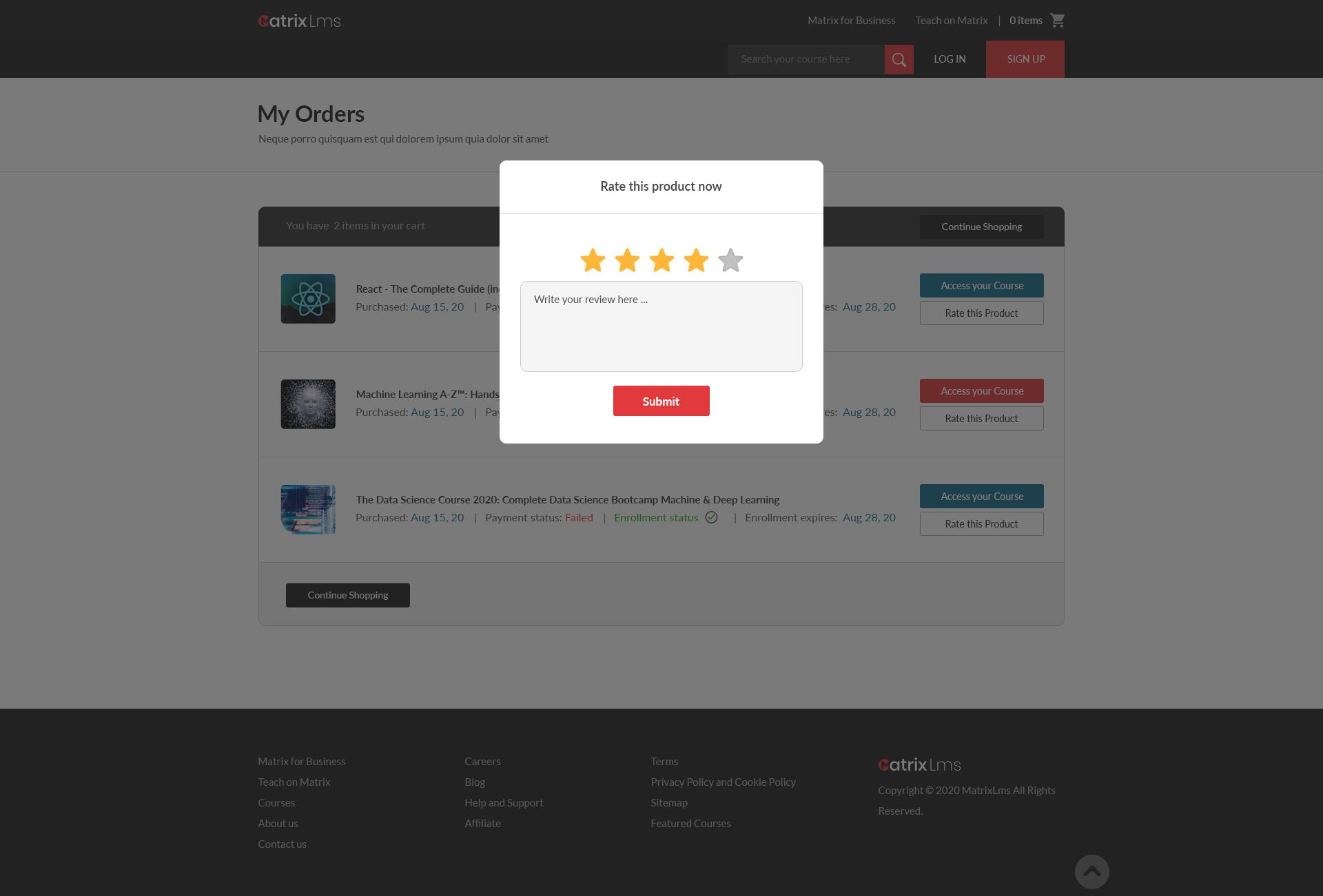The width and height of the screenshot is (1323, 896).
Task: Open Privacy Policy and Cookie Policy link
Action: [723, 782]
